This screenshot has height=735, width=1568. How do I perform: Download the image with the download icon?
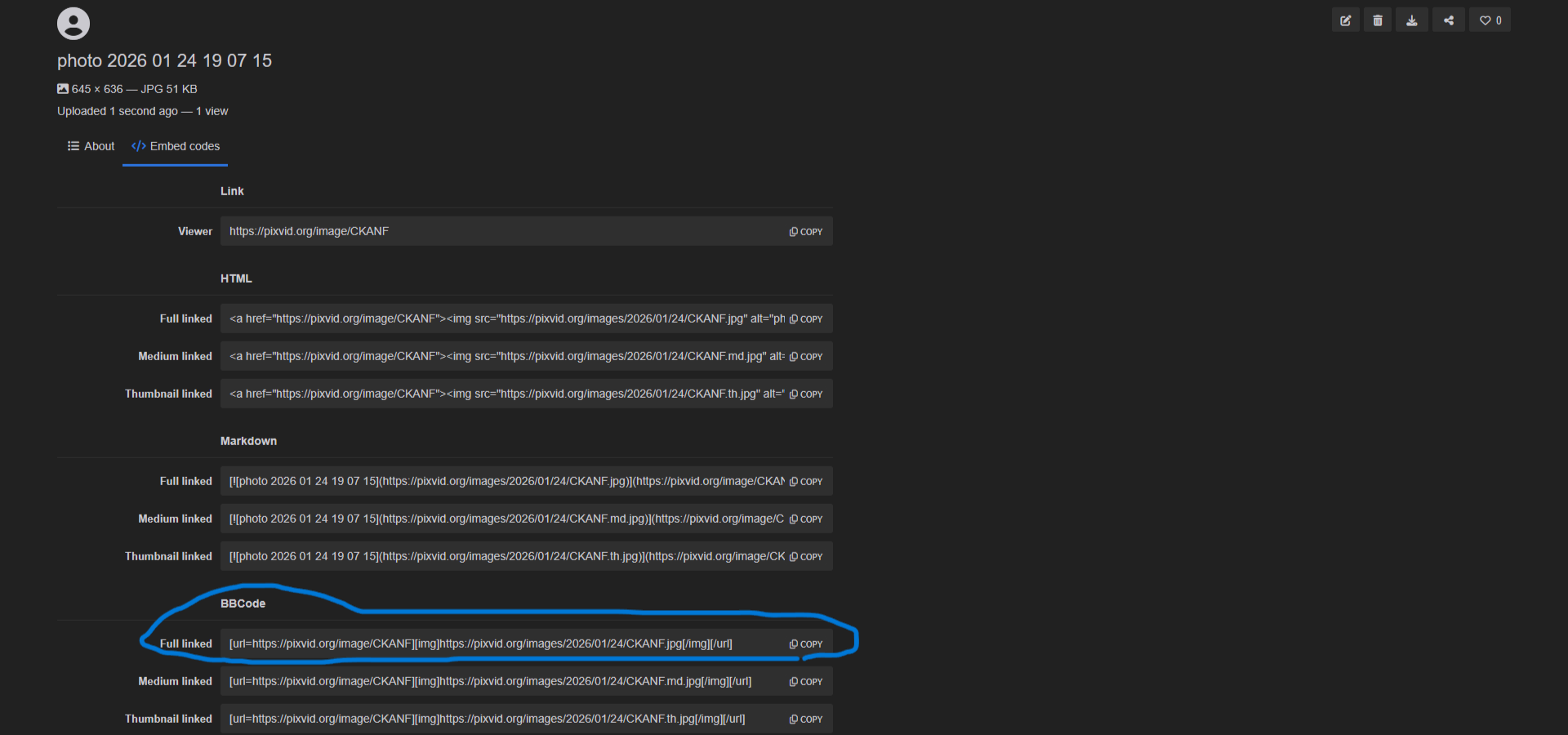coord(1412,20)
